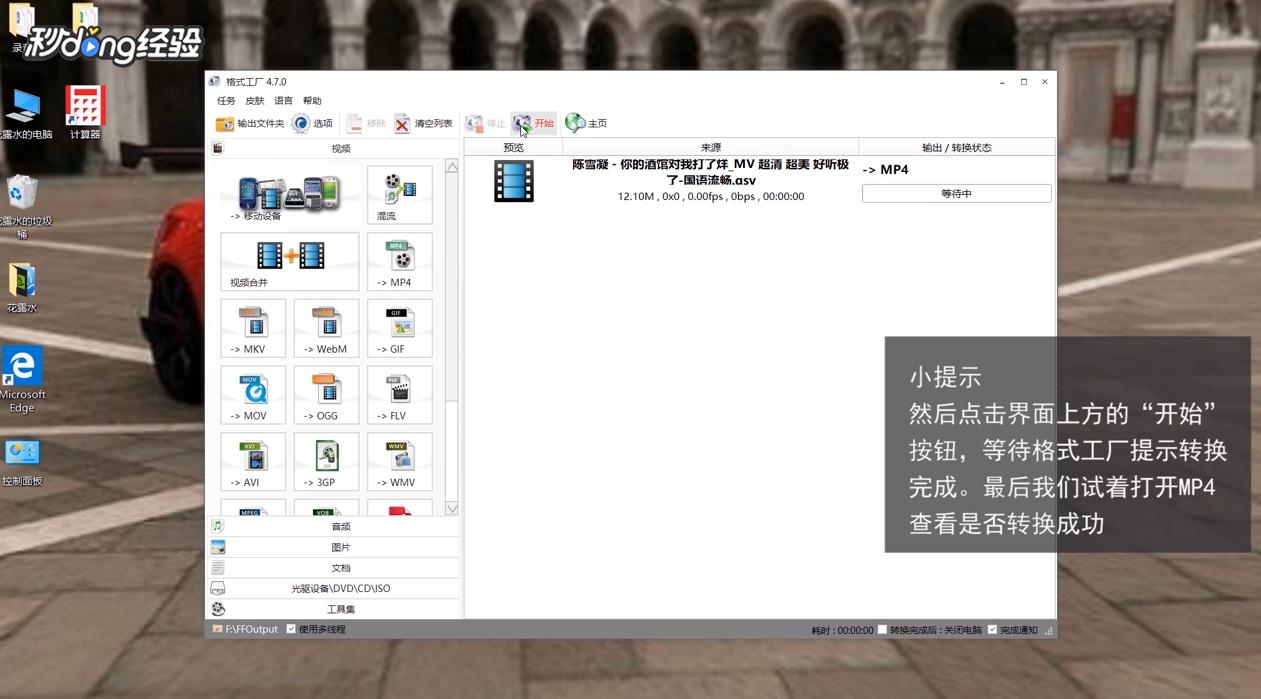Open the 花露水 folder on desktop
Image resolution: width=1261 pixels, height=699 pixels.
click(x=22, y=288)
